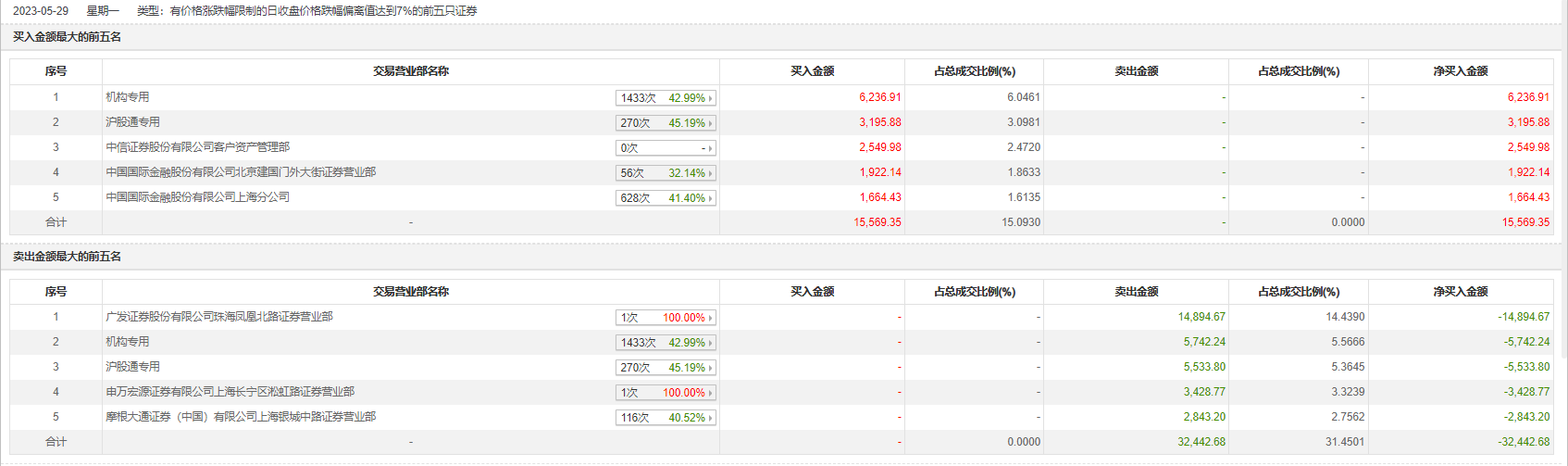
Task: Select the 1.6135 percentage cell
Action: (1024, 197)
